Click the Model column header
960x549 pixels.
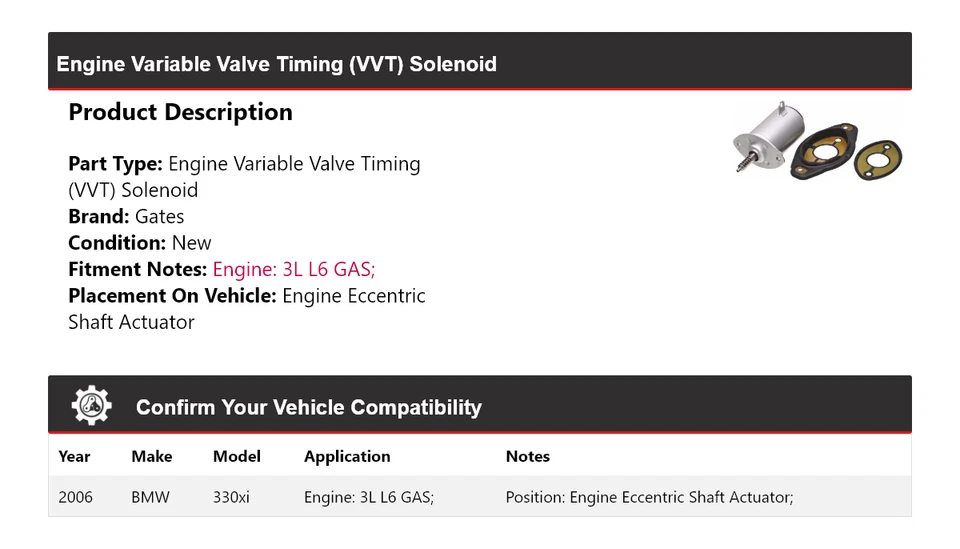coord(236,456)
